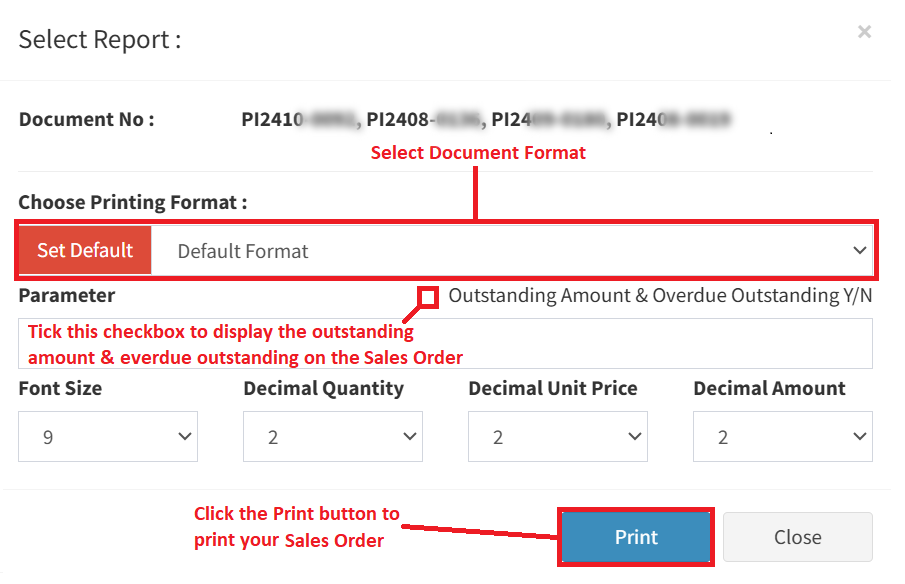
Task: Click the Select Report dialog title
Action: pos(100,40)
